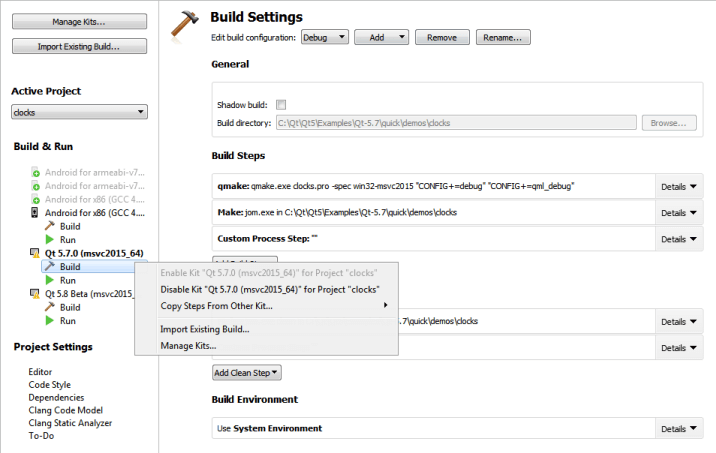716x453 pixels.
Task: Open the Add Clean Step dropdown
Action: click(246, 372)
